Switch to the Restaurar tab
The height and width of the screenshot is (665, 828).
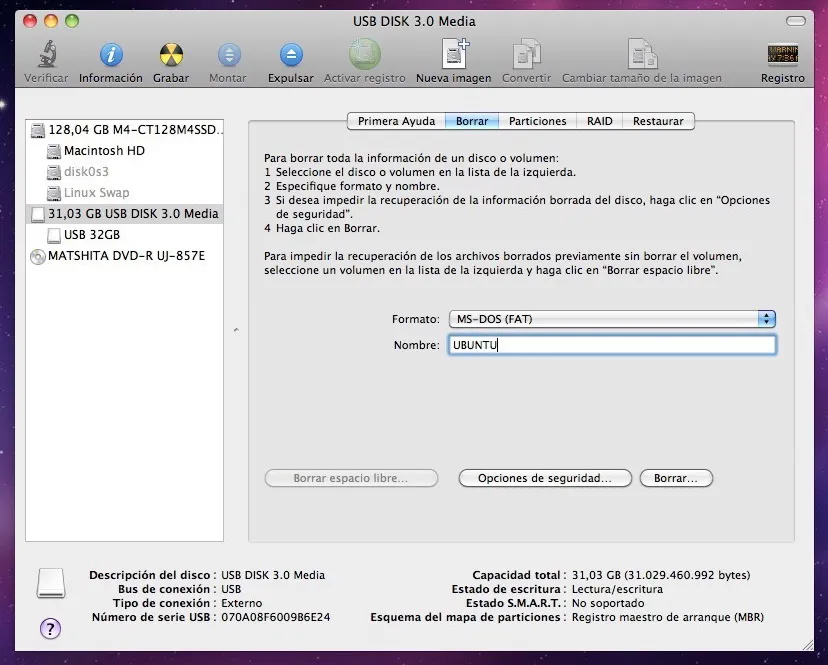point(658,121)
